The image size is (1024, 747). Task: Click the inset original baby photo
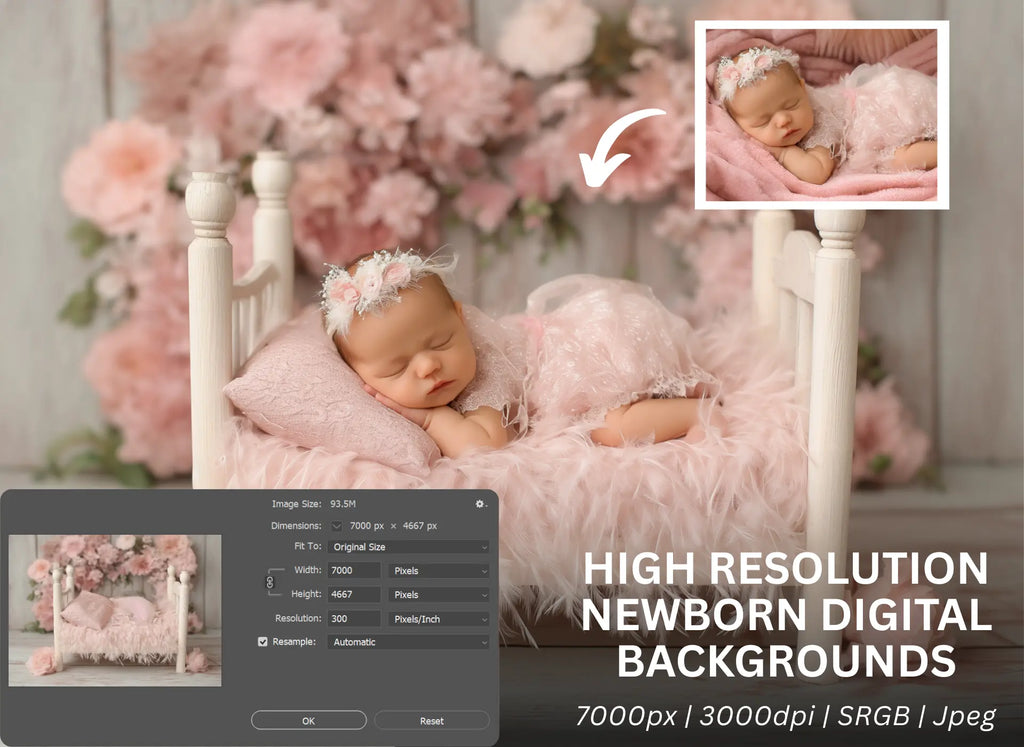[821, 114]
